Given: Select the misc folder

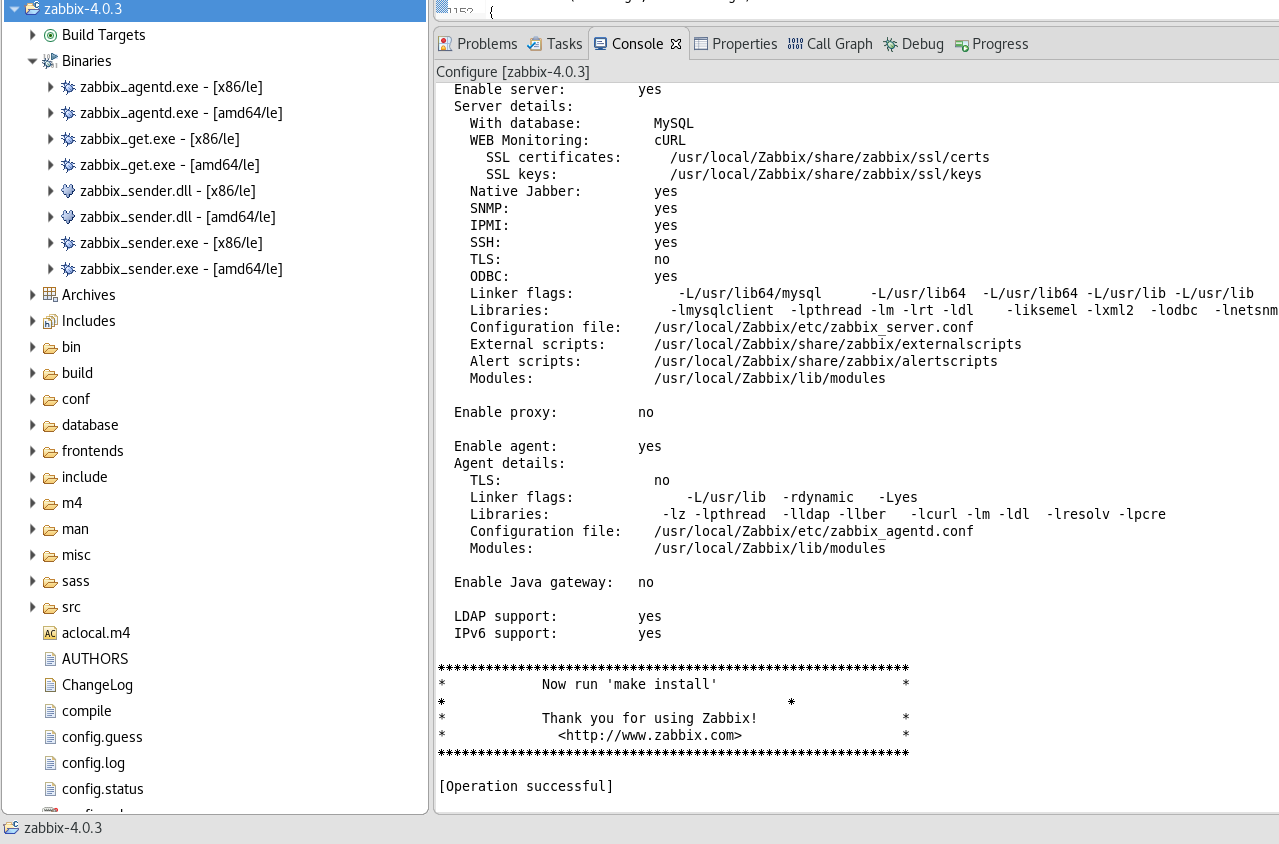Looking at the screenshot, I should pos(76,555).
